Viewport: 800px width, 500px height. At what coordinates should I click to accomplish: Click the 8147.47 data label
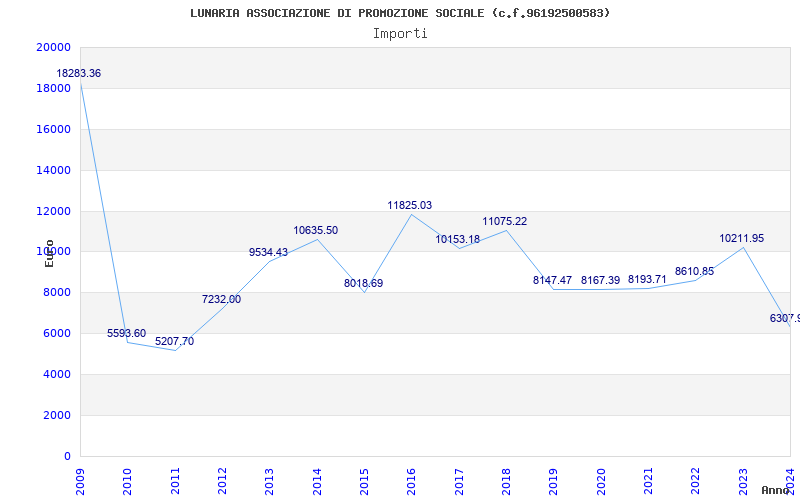click(553, 281)
